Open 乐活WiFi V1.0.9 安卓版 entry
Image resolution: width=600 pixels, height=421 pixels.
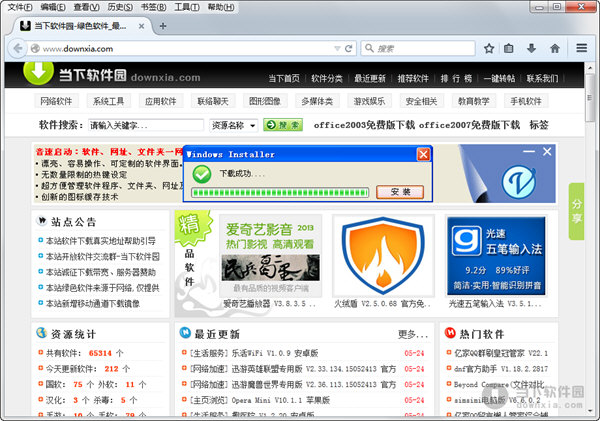click(x=254, y=353)
